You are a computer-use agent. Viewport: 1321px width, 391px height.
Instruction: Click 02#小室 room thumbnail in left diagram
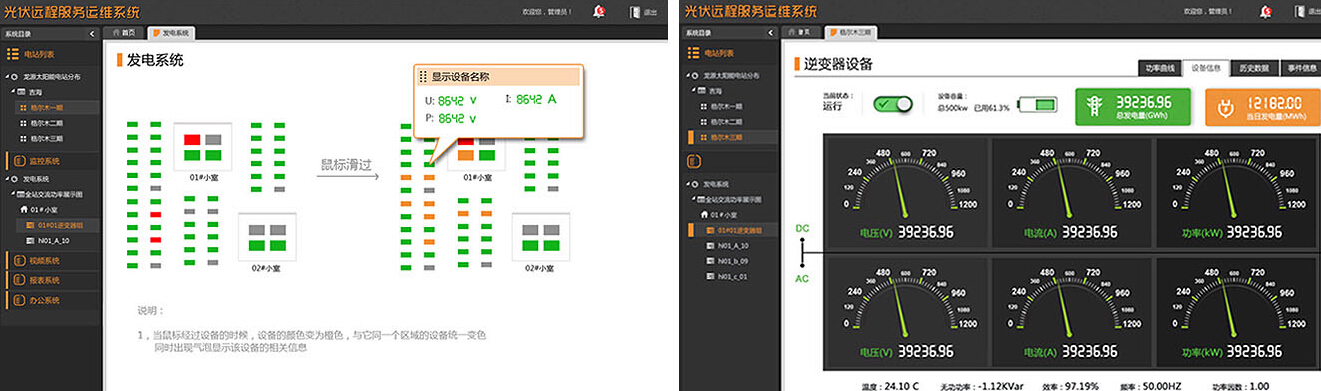tap(267, 237)
